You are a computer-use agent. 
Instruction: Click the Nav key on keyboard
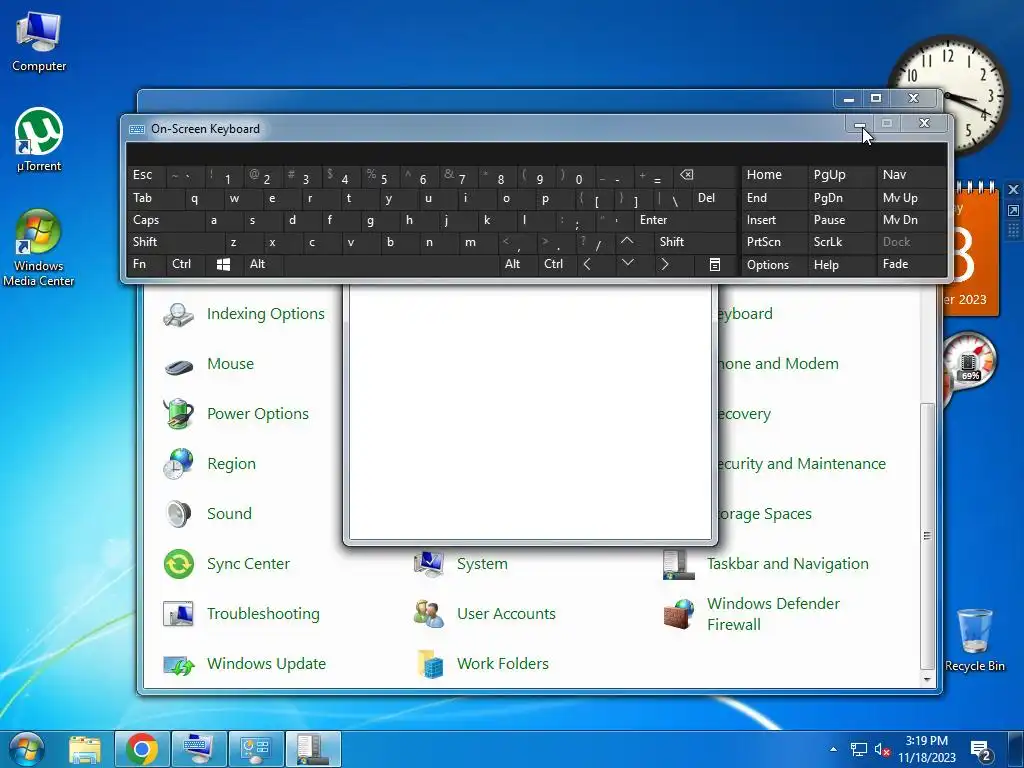(x=911, y=175)
